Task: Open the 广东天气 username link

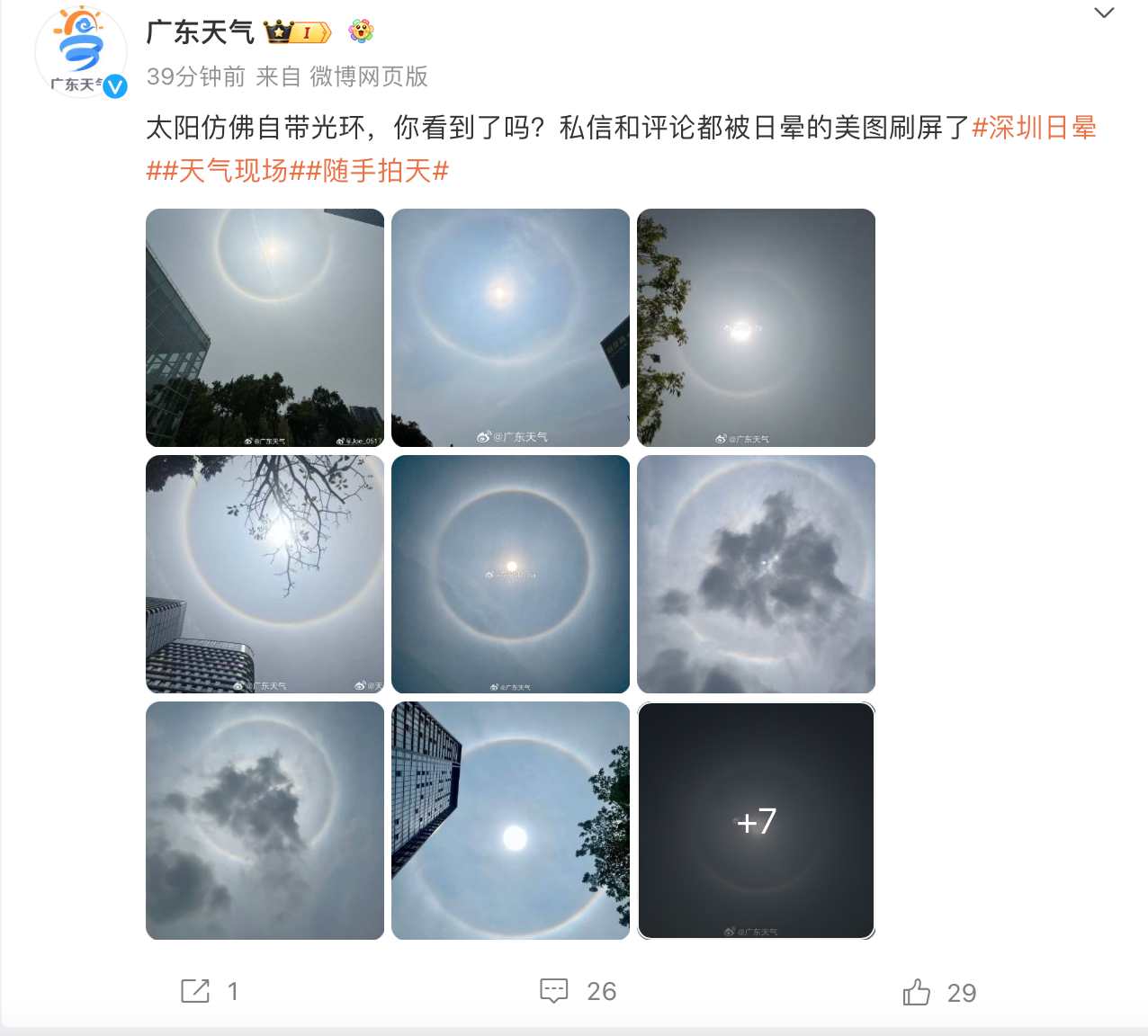Action: tap(200, 32)
